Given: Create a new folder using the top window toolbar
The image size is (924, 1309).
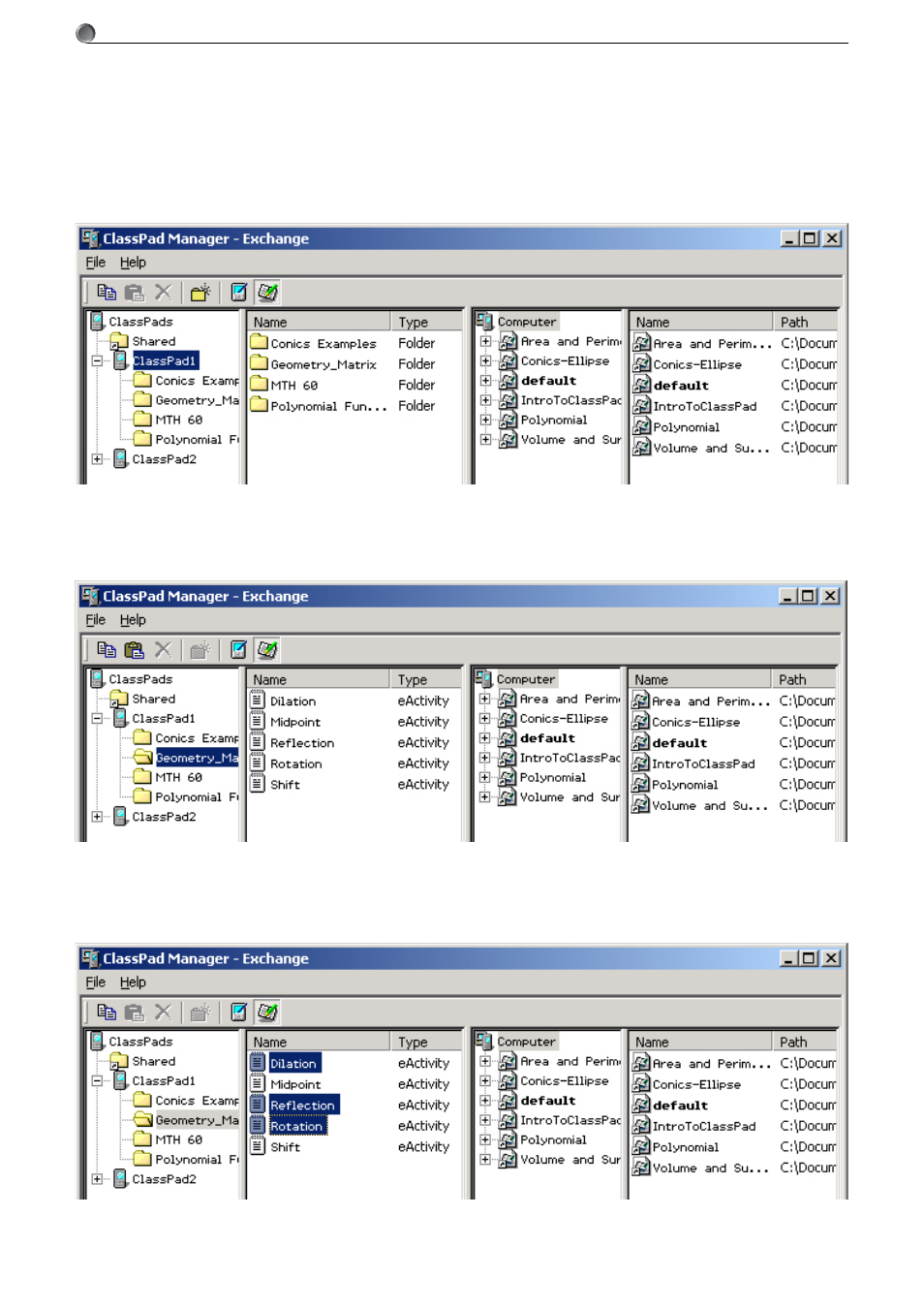Looking at the screenshot, I should pos(200,292).
